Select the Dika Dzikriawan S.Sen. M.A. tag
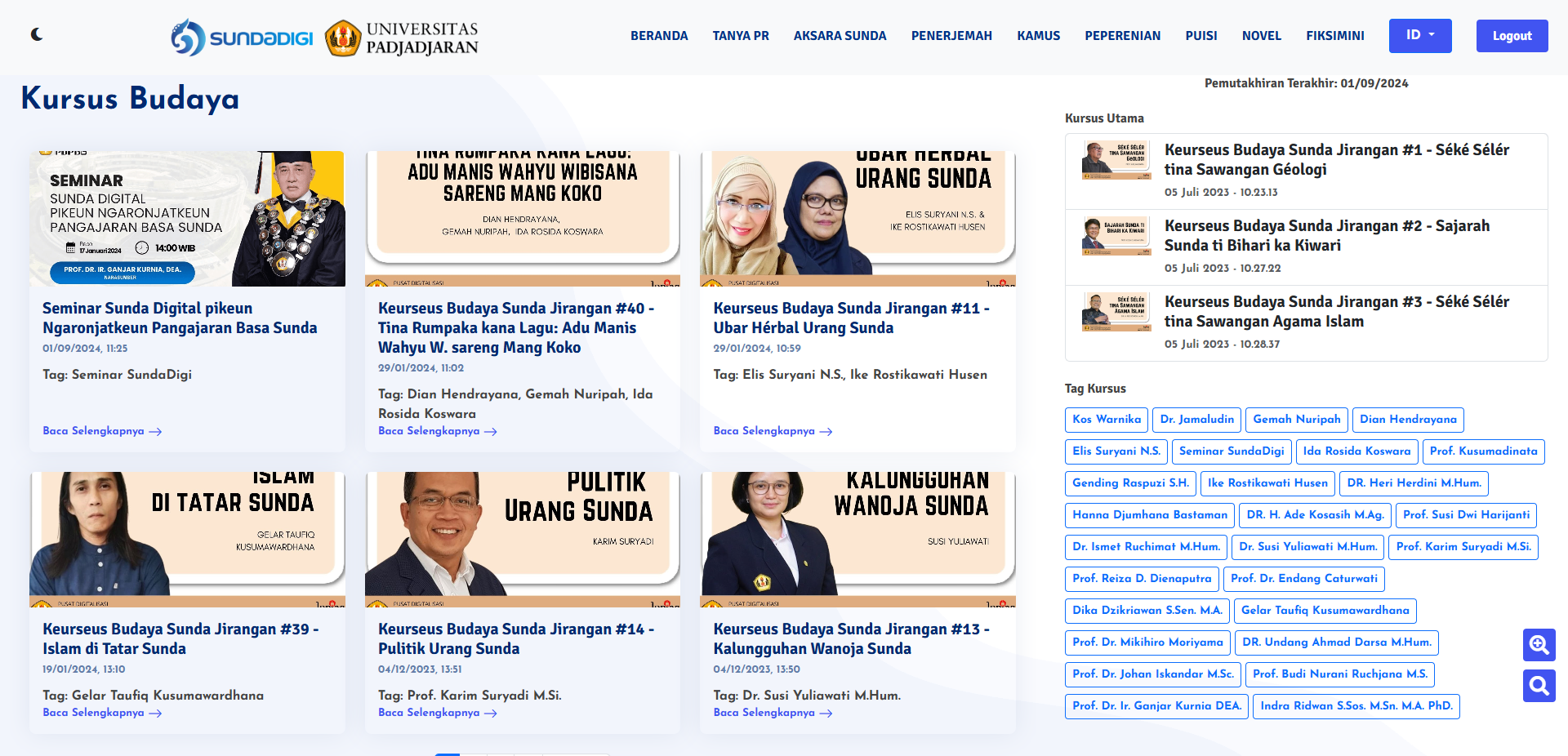1568x756 pixels. 1147,611
